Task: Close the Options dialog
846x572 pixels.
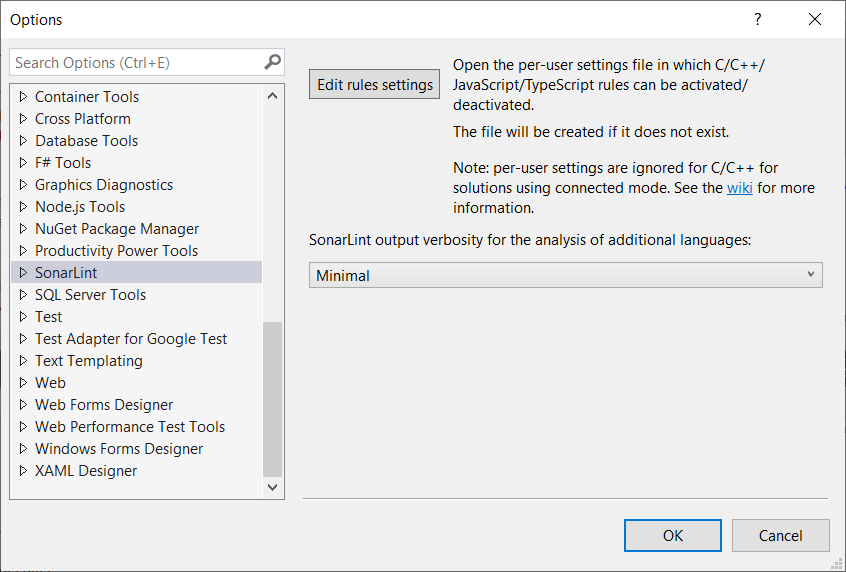Action: click(x=815, y=19)
